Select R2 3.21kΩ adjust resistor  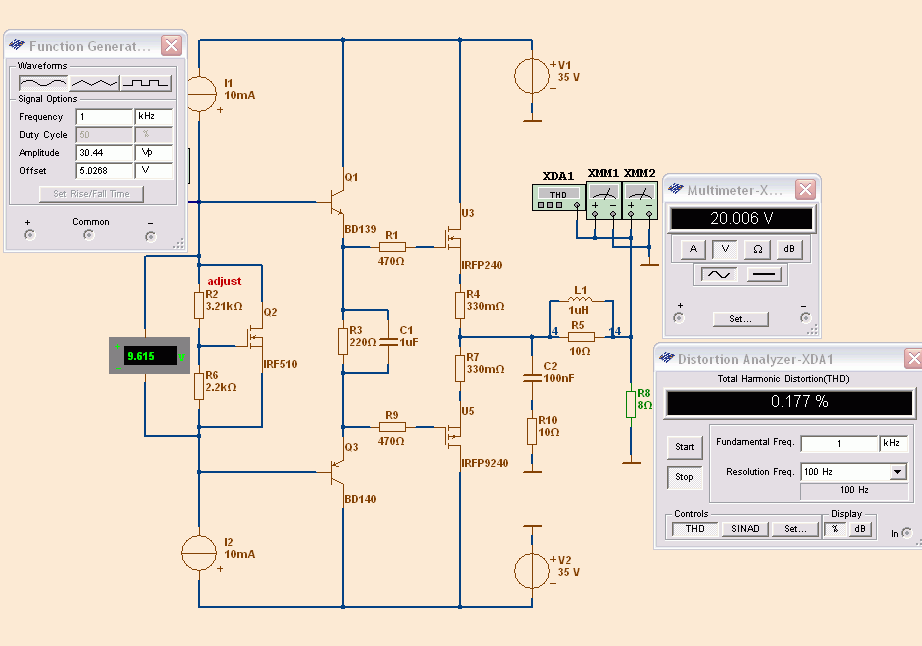(199, 306)
